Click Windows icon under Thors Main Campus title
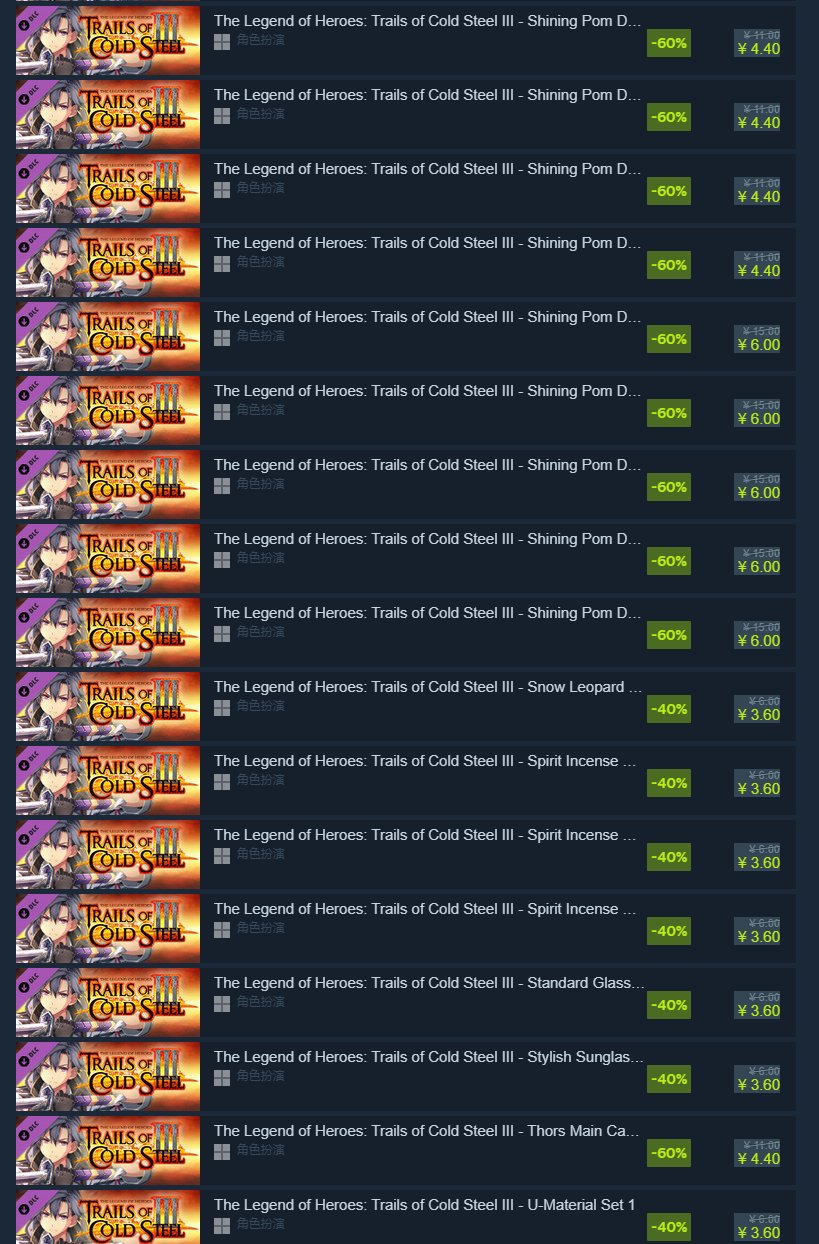This screenshot has height=1244, width=819. pyautogui.click(x=222, y=1151)
